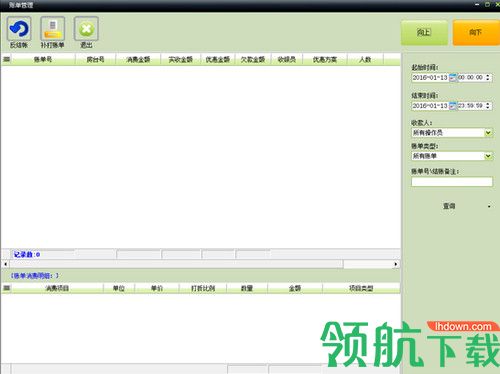Click the 打折比例 column header
This screenshot has width=500, height=374.
[203, 288]
